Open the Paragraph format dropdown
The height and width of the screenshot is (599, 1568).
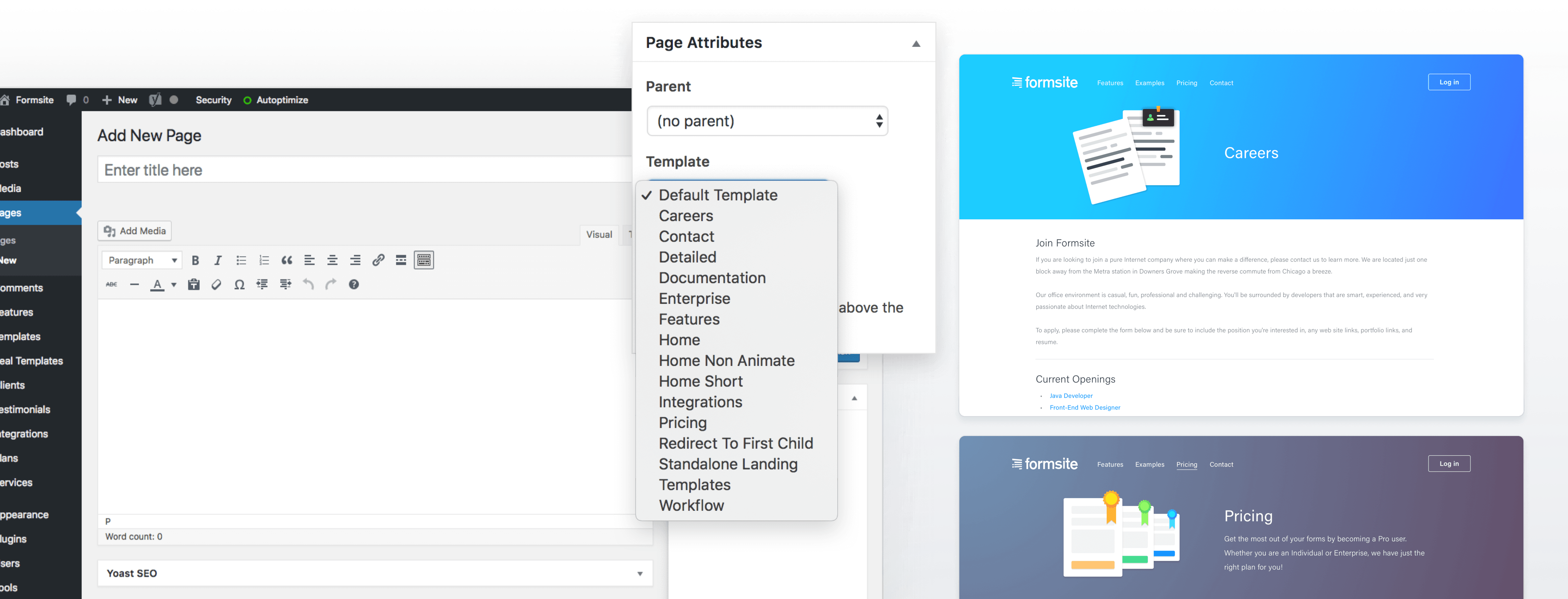[142, 261]
